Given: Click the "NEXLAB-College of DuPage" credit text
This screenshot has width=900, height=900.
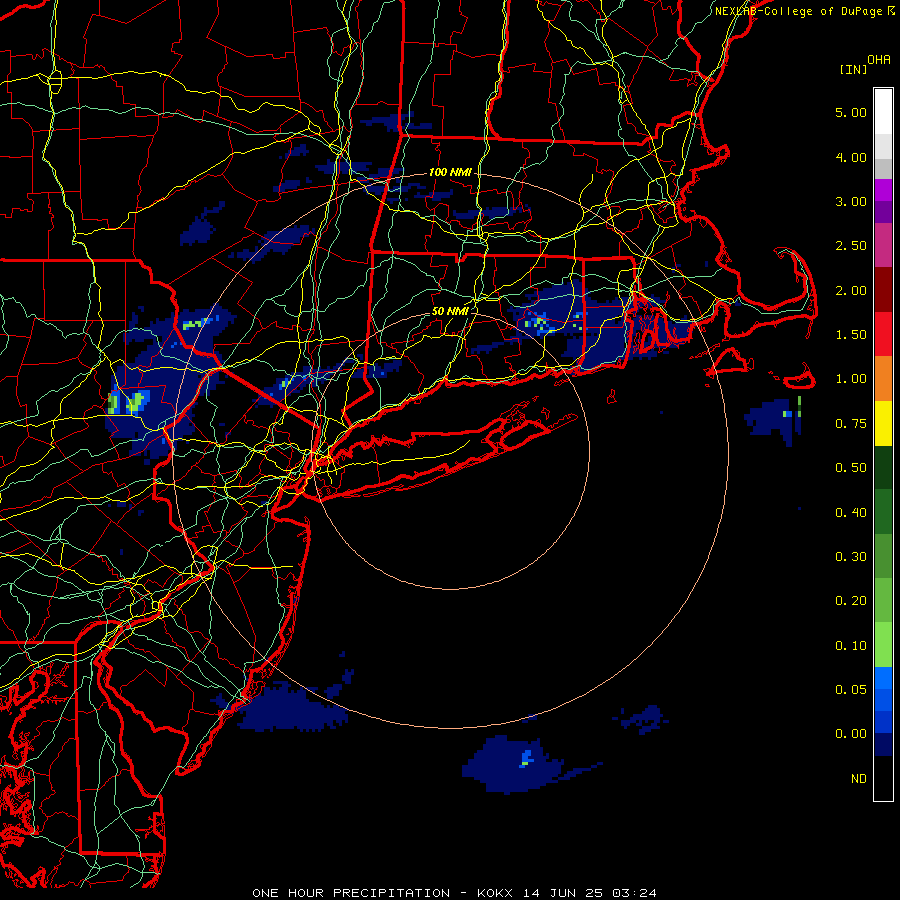Looking at the screenshot, I should (799, 11).
